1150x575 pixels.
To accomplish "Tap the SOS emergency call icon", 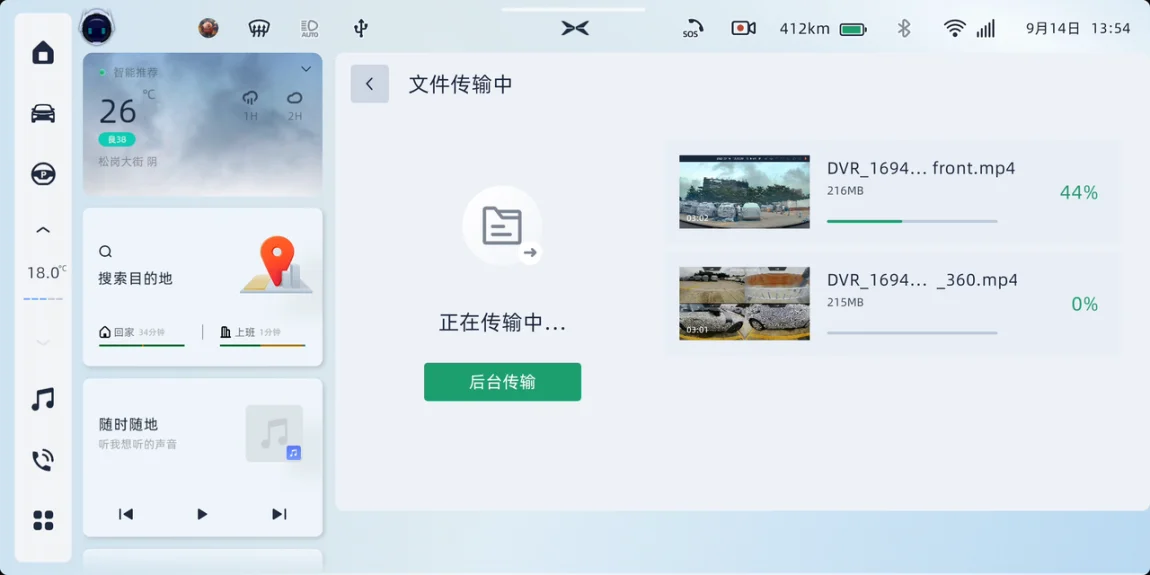I will [x=692, y=29].
